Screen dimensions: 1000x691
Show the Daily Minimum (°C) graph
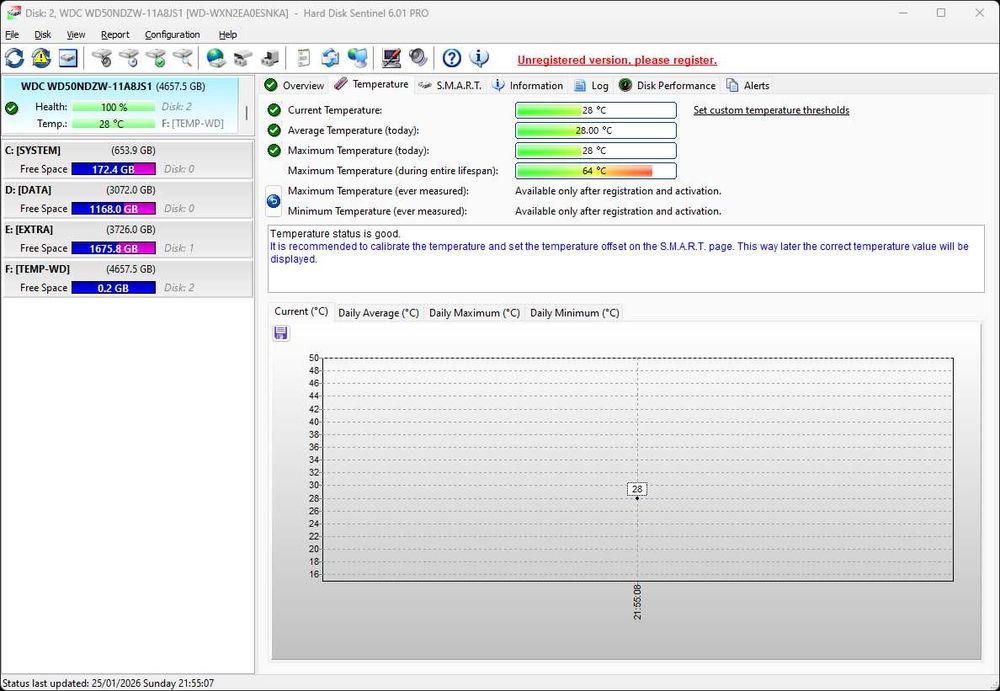pos(575,313)
